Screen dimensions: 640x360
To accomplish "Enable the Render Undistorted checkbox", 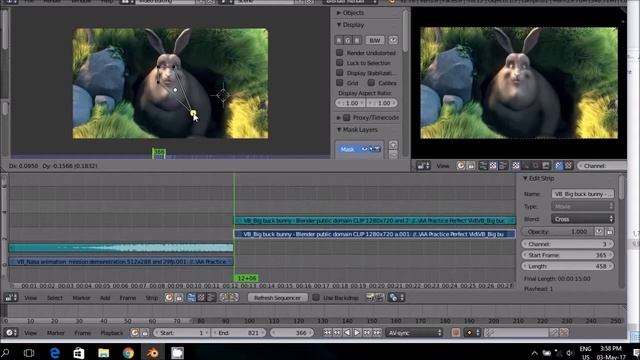I will pyautogui.click(x=340, y=53).
